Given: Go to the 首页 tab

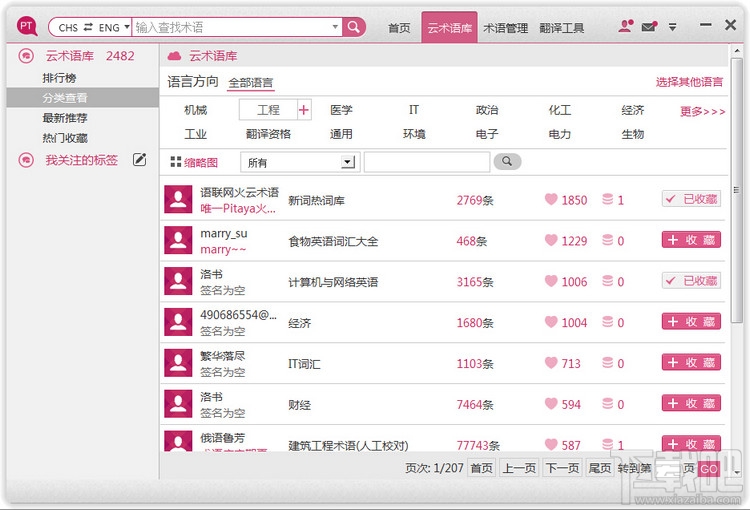Looking at the screenshot, I should [x=399, y=28].
